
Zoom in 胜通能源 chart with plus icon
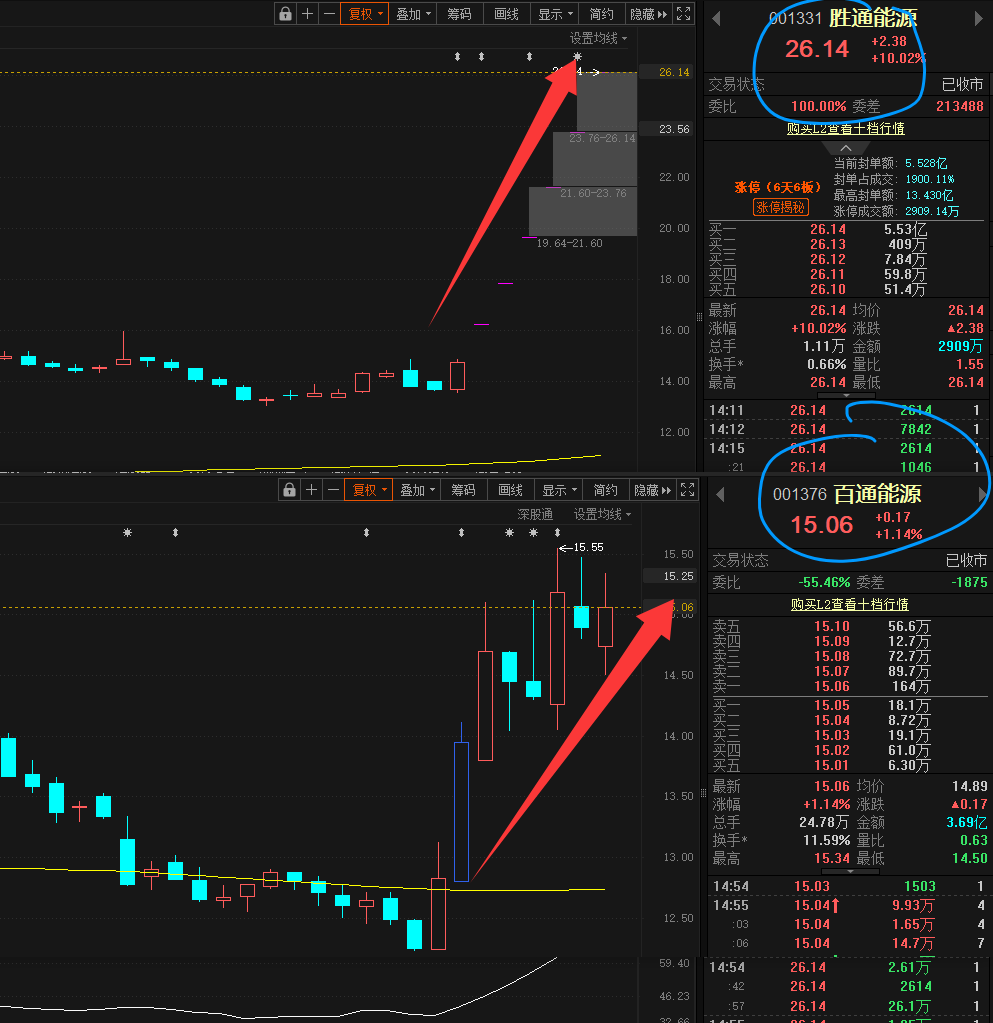coord(307,14)
